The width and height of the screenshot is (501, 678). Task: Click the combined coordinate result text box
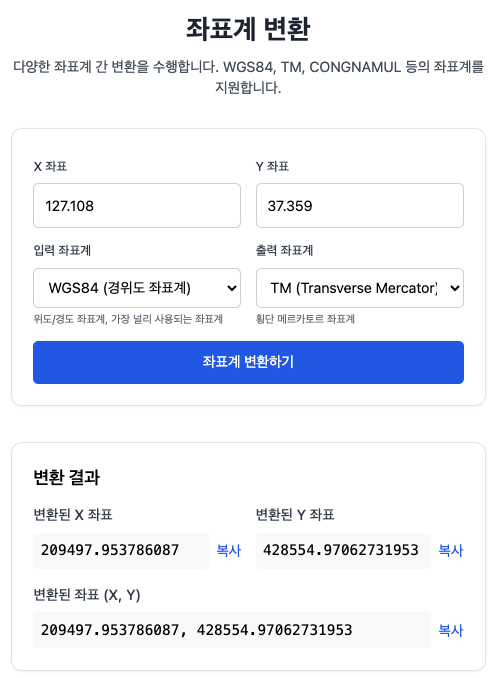pos(232,630)
